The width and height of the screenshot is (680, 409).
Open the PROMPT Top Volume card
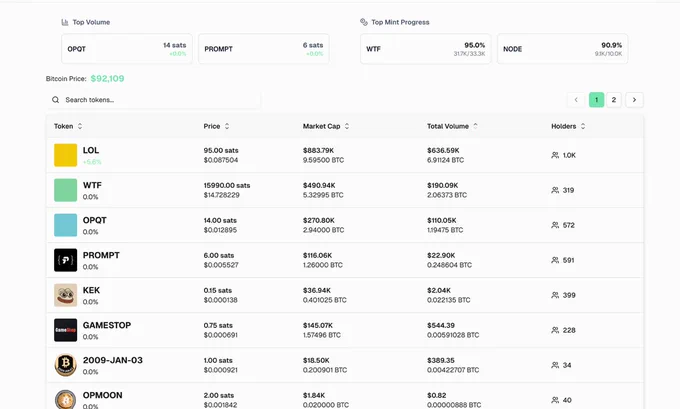click(x=264, y=49)
